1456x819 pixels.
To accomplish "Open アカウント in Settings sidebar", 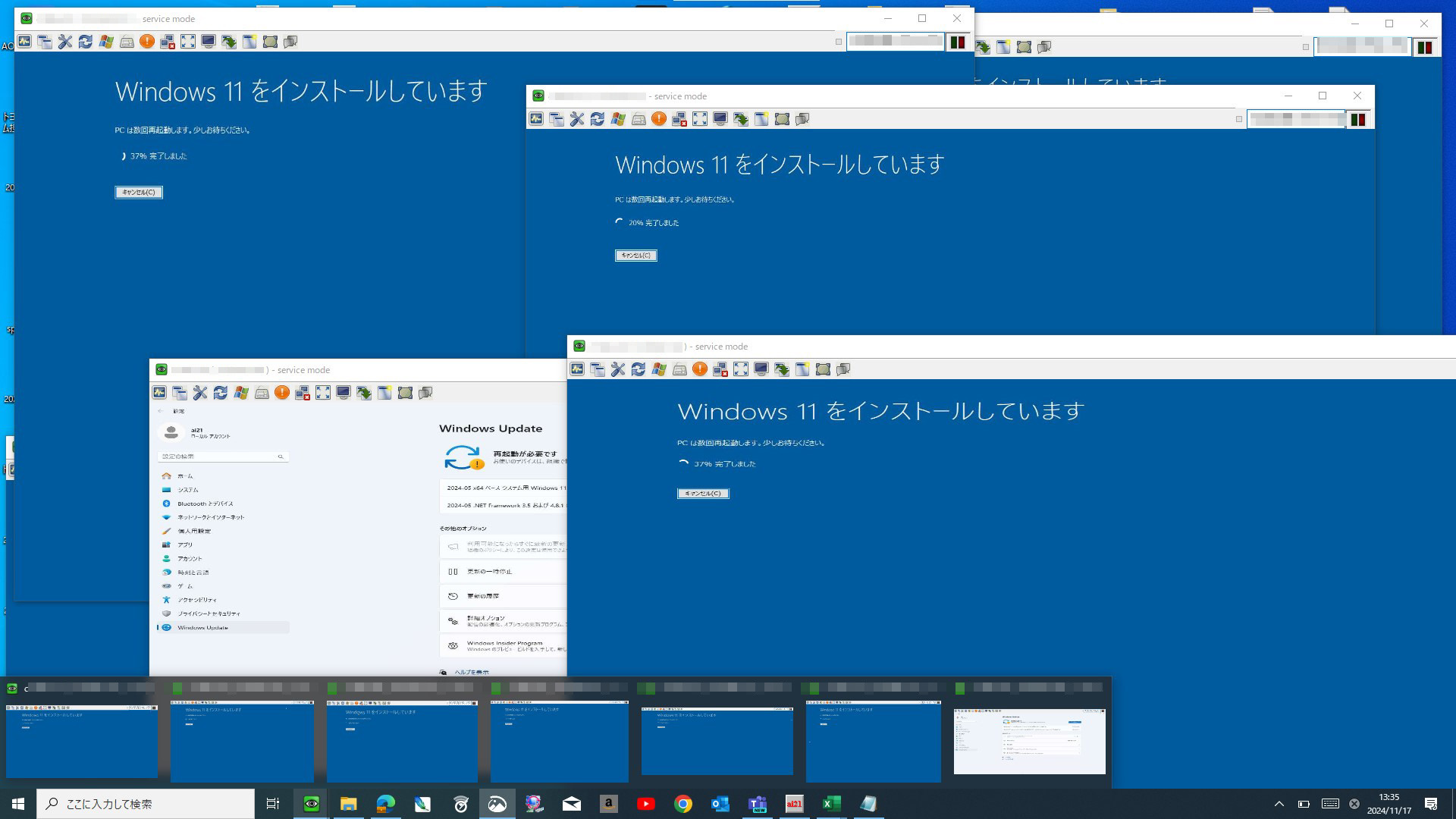I will [x=223, y=559].
